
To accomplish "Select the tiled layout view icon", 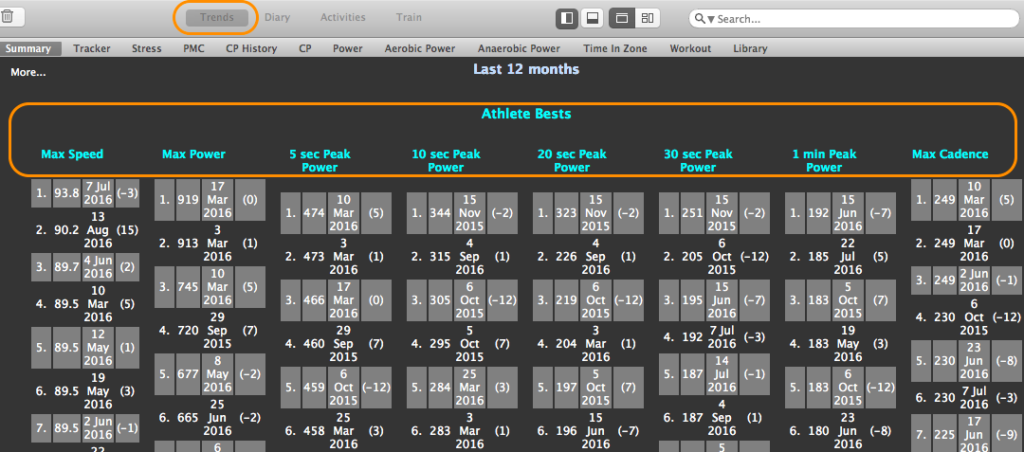I will tap(648, 18).
